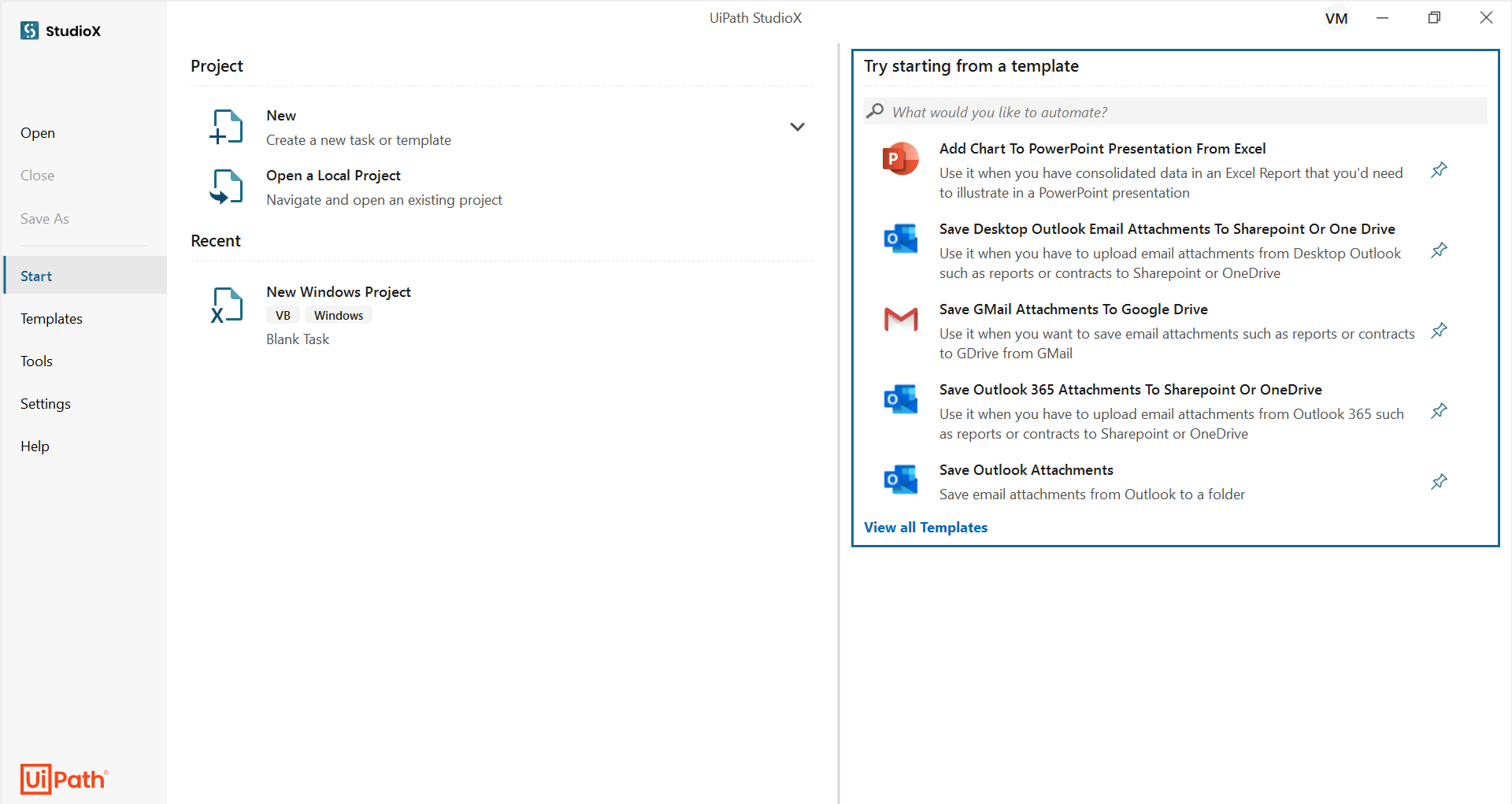
Task: Open the New Windows Project recent item
Action: tap(339, 292)
